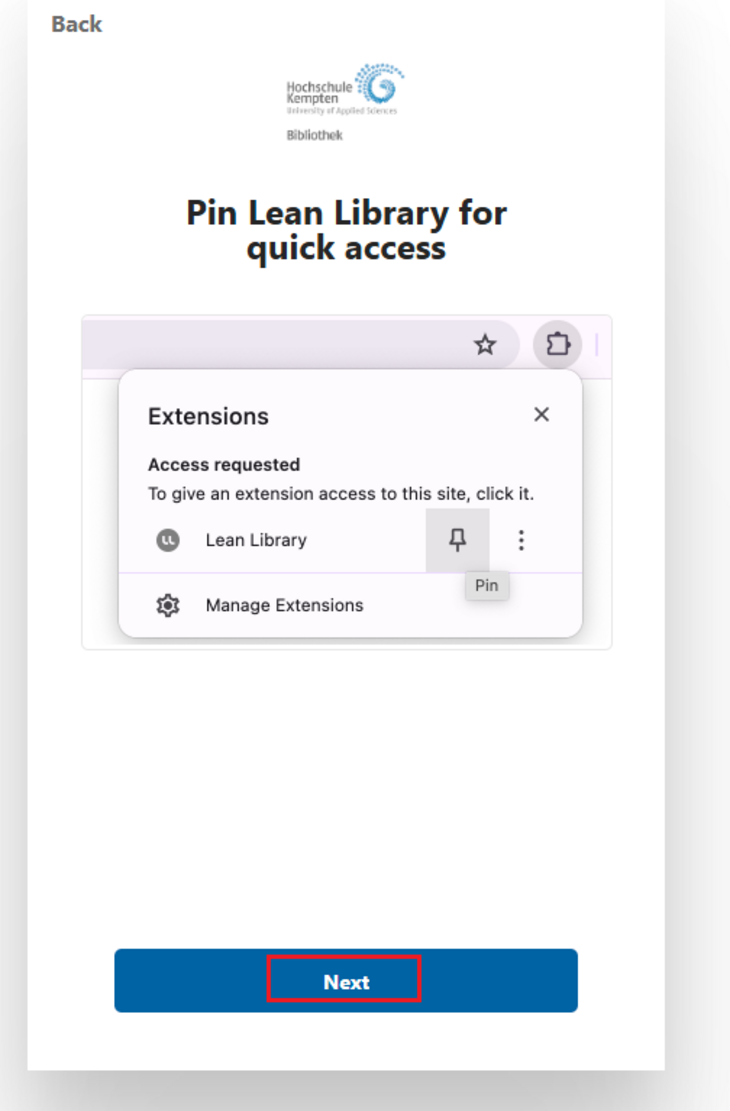Image resolution: width=730 pixels, height=1111 pixels.
Task: Select the Lean Library extension name
Action: tap(256, 540)
